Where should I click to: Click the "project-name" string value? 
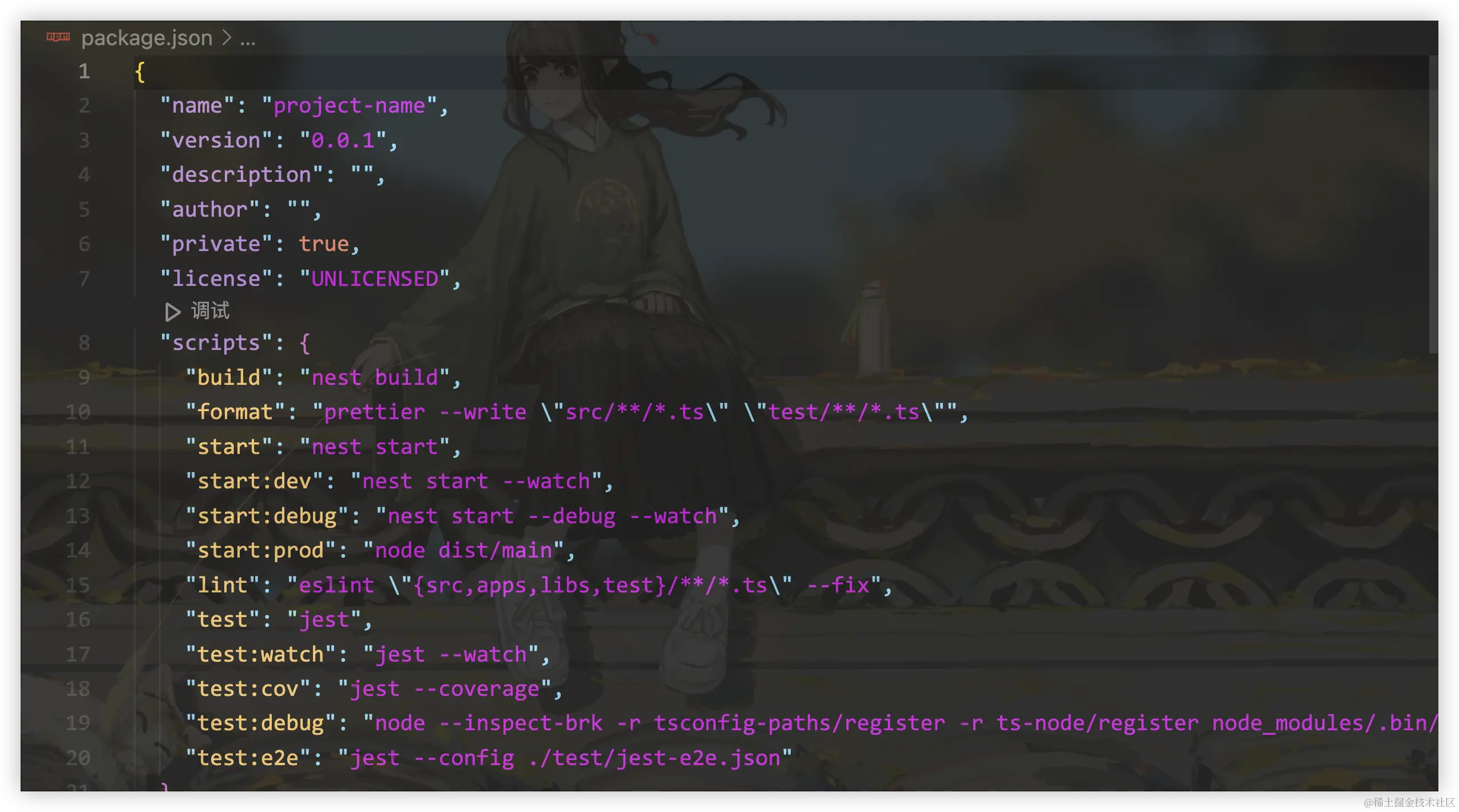pos(349,106)
